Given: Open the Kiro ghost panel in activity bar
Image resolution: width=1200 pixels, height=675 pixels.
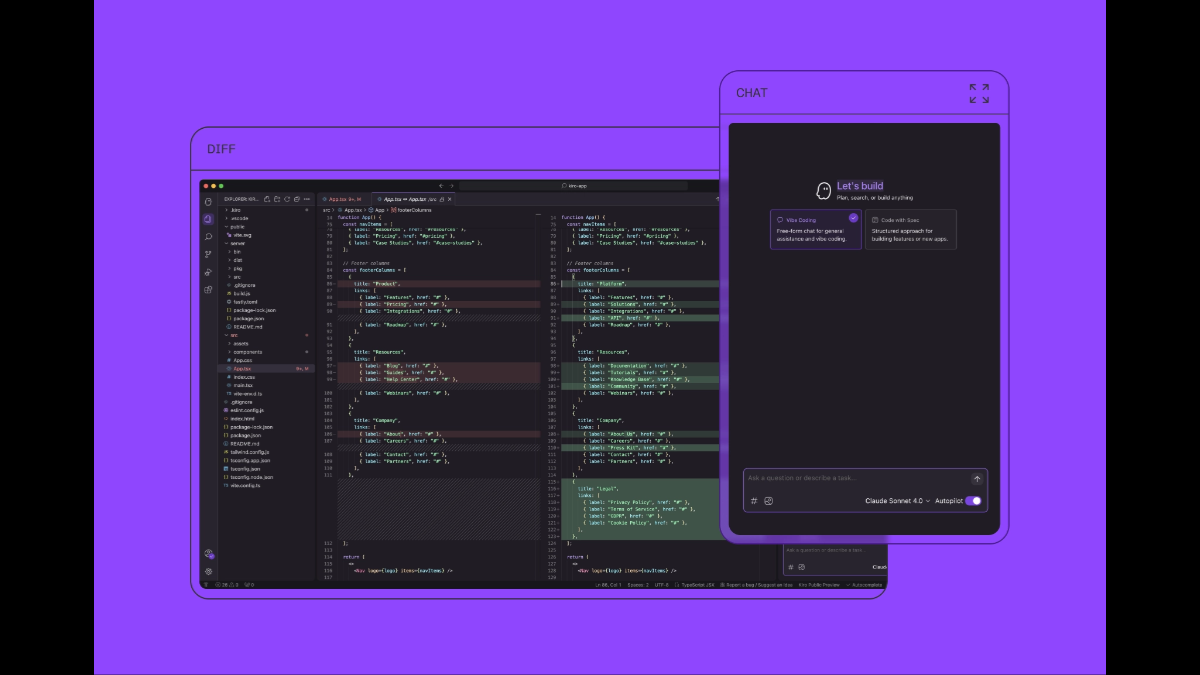Looking at the screenshot, I should (x=208, y=202).
